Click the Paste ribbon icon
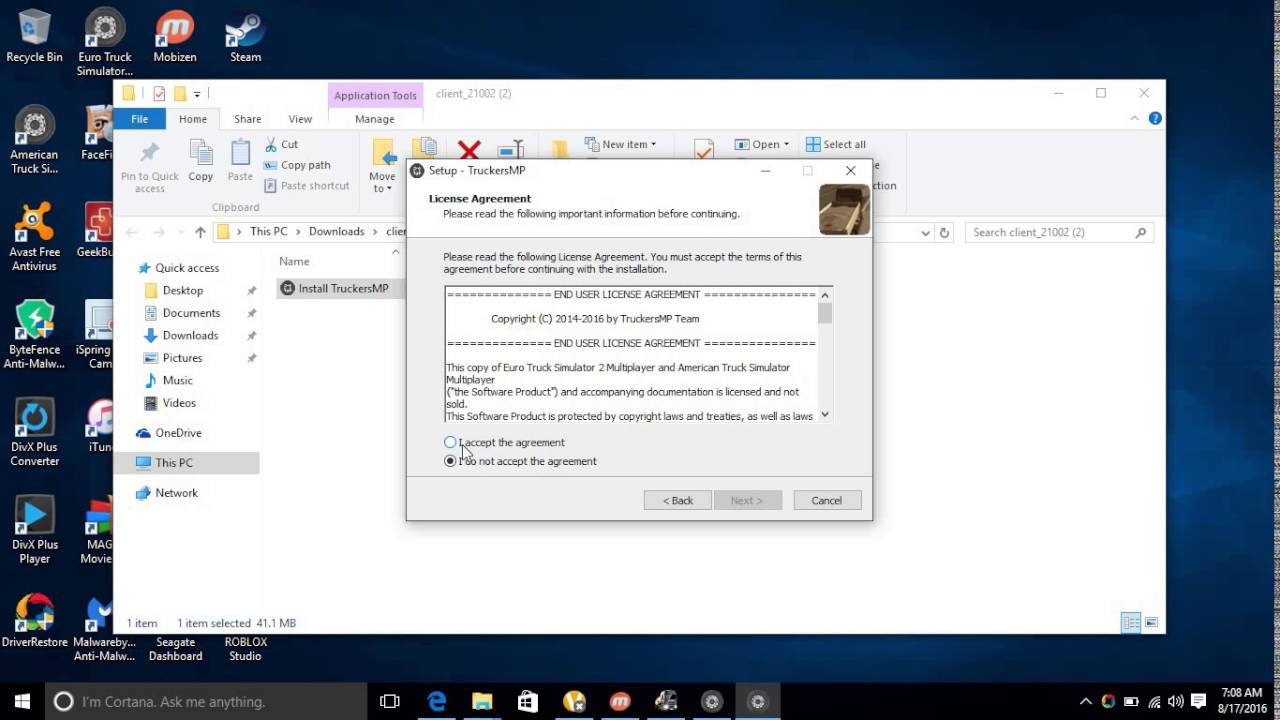The image size is (1280, 720). (240, 161)
